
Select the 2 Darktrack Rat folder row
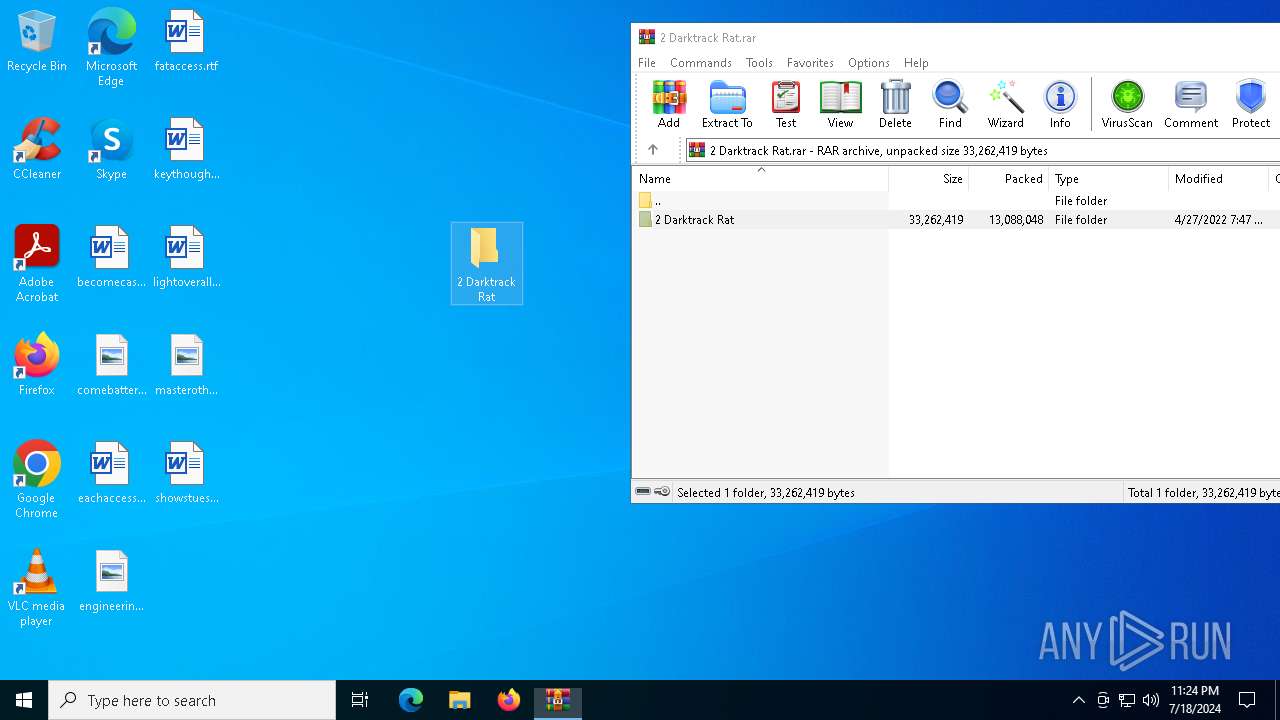tap(956, 219)
